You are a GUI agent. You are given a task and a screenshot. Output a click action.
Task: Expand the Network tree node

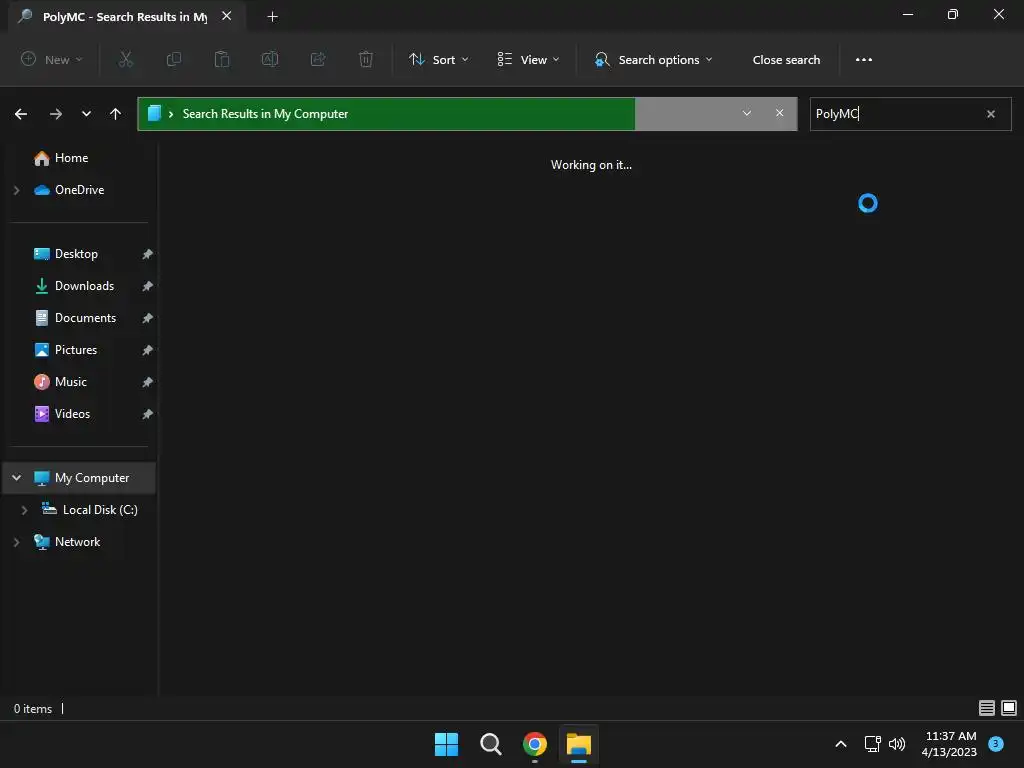(16, 542)
